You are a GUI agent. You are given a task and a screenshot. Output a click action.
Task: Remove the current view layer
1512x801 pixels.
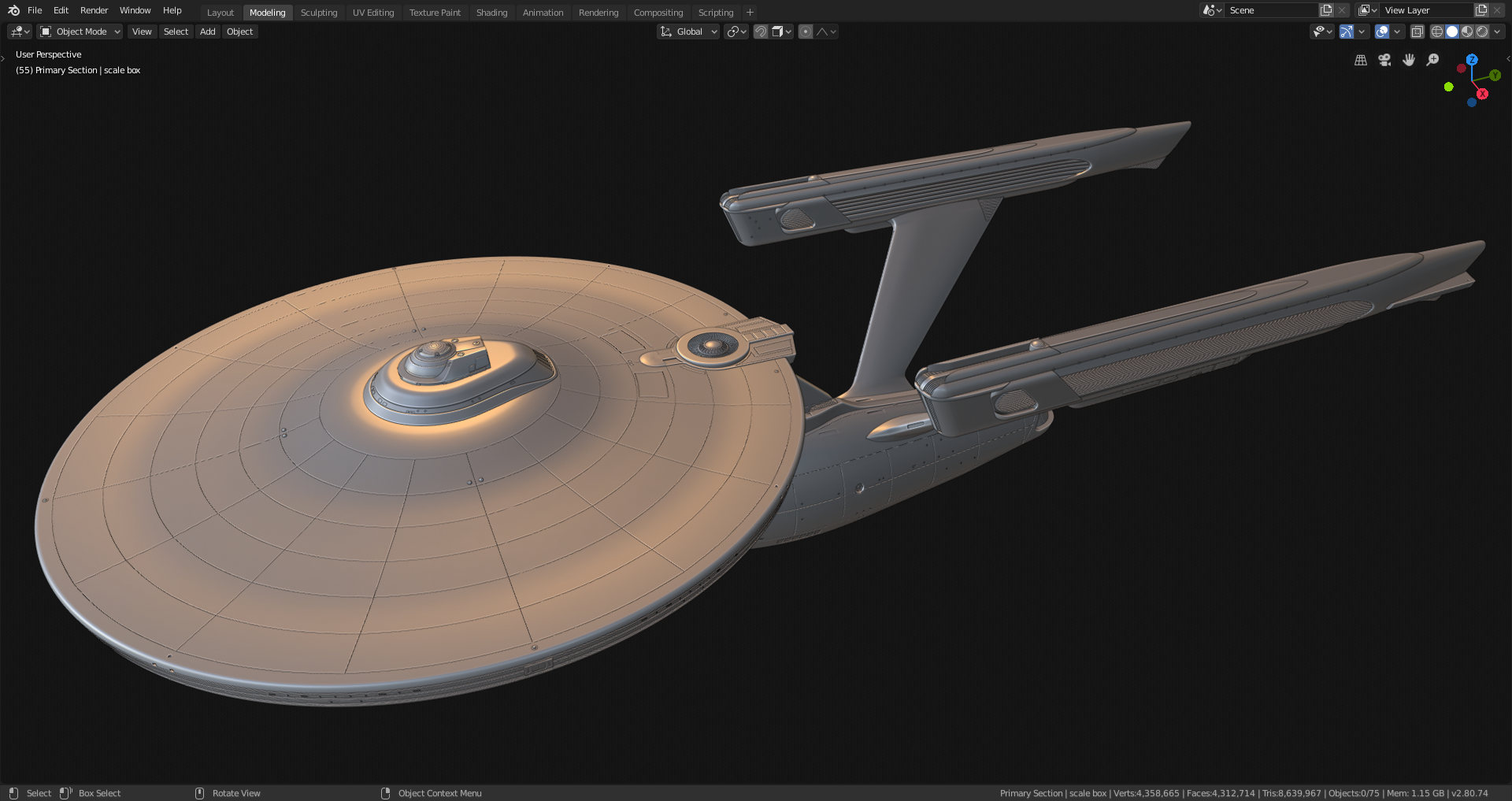[1497, 10]
